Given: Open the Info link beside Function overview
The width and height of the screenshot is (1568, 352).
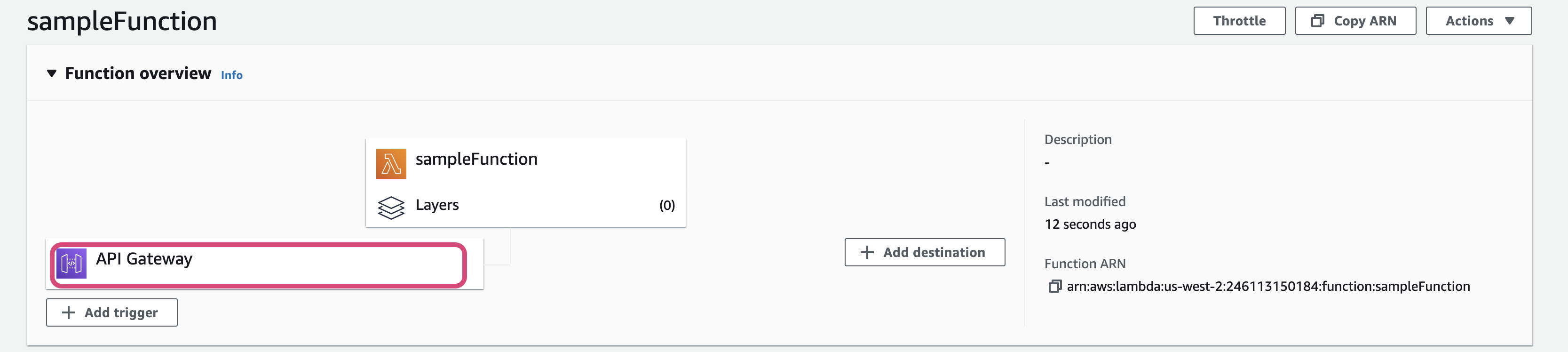Looking at the screenshot, I should coord(231,75).
